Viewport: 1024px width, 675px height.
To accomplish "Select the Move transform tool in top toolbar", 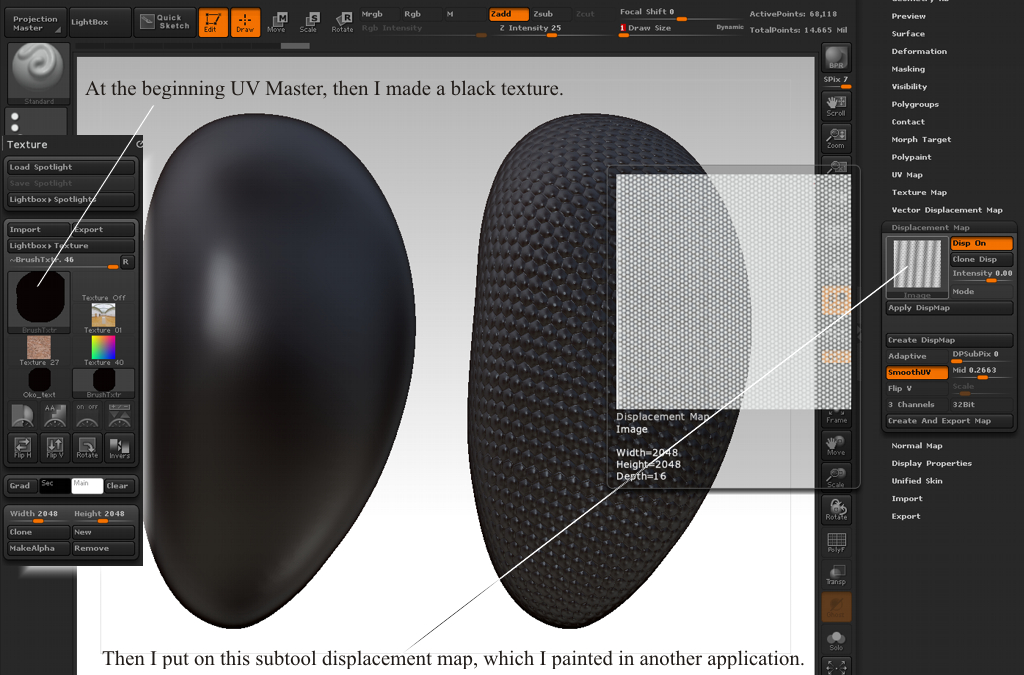I will (x=277, y=22).
